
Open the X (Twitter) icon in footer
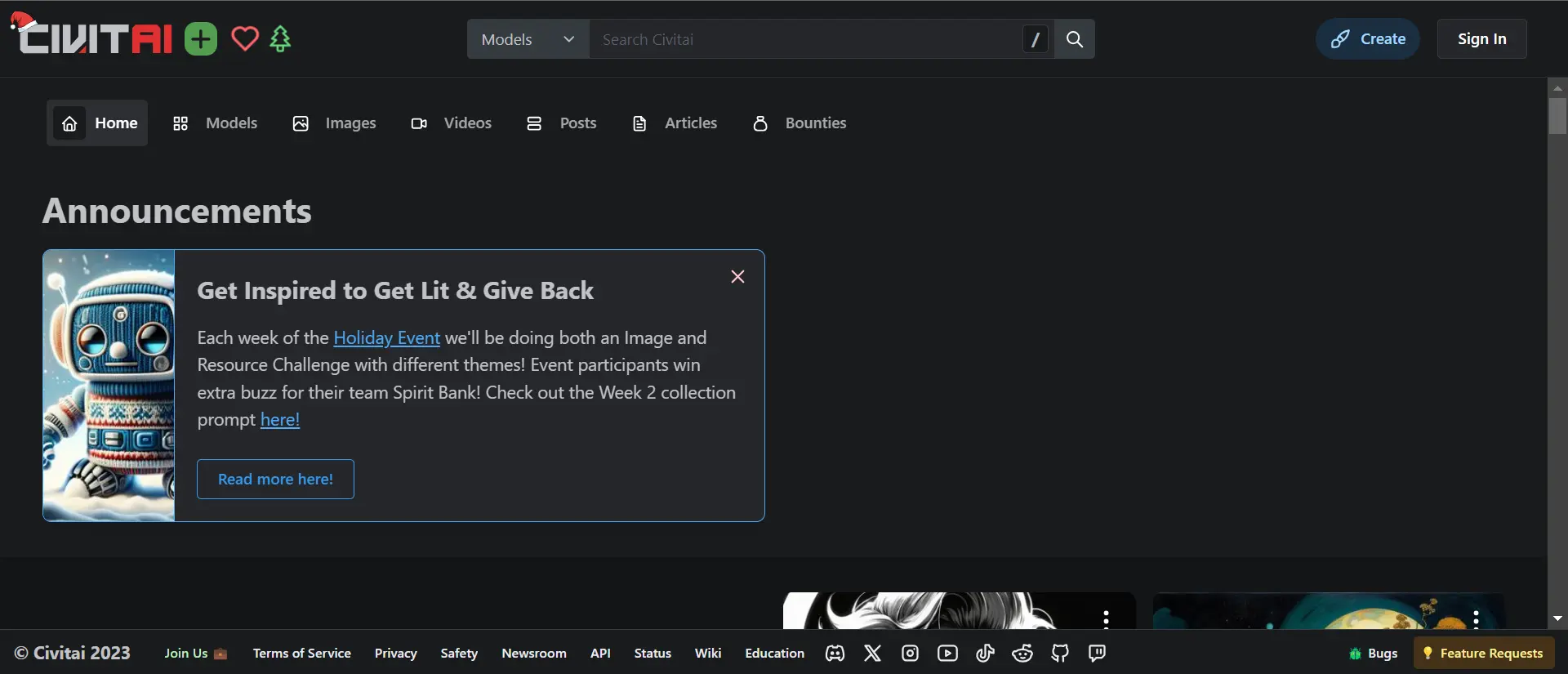coord(872,653)
